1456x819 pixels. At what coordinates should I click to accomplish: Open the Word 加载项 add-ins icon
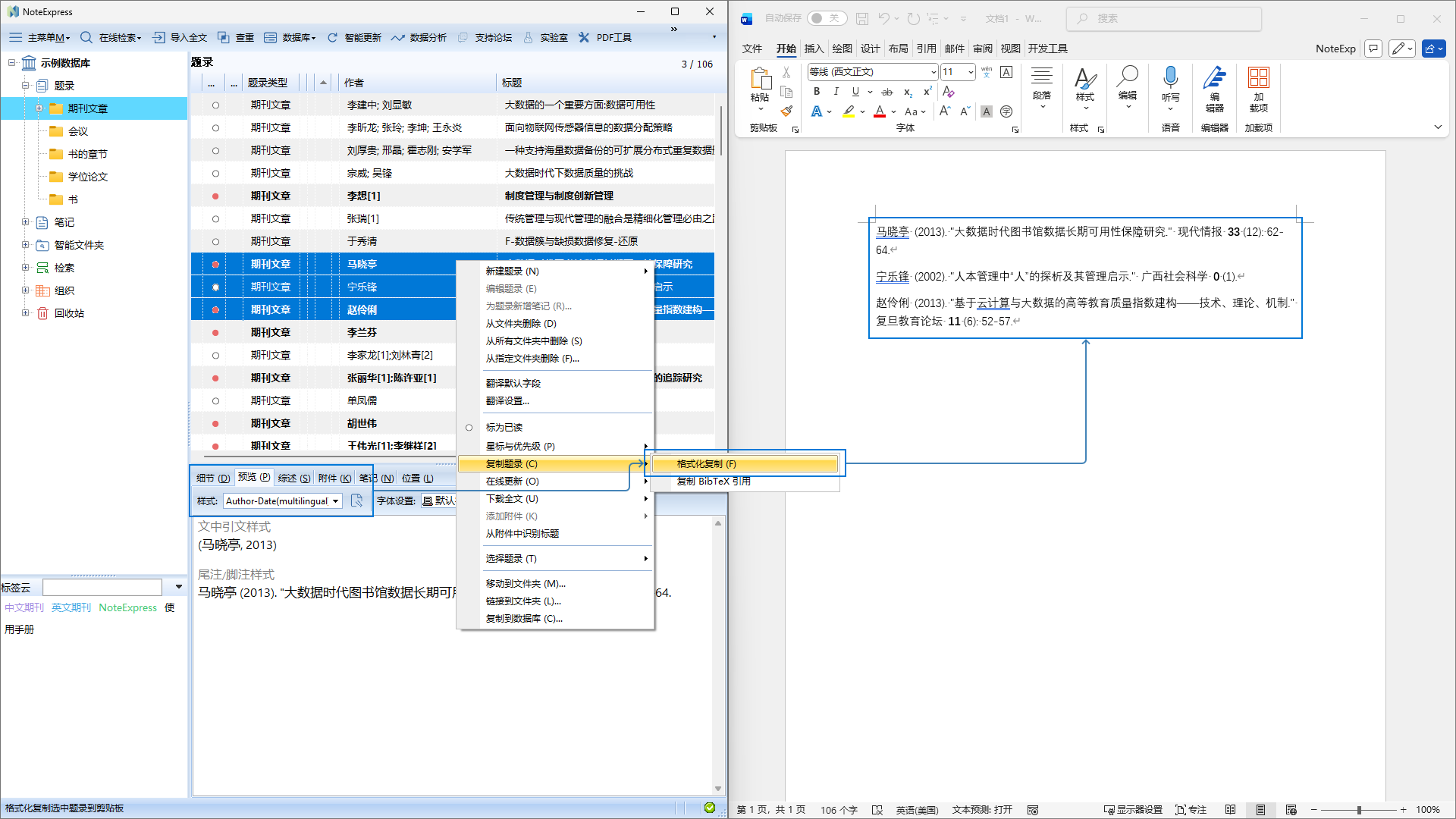[x=1258, y=77]
